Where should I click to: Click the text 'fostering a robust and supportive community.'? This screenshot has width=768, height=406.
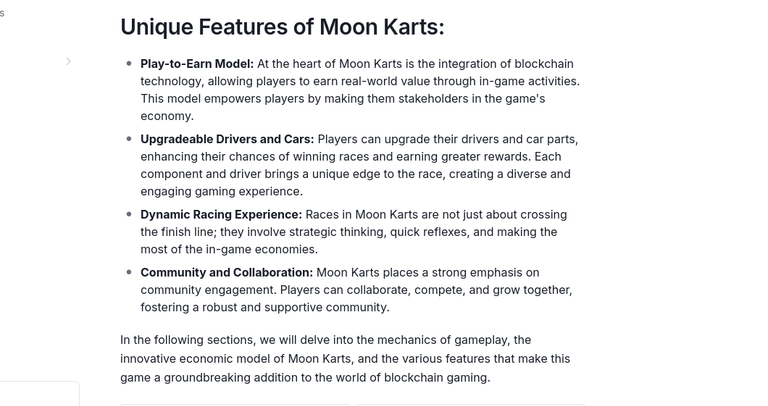click(x=264, y=307)
